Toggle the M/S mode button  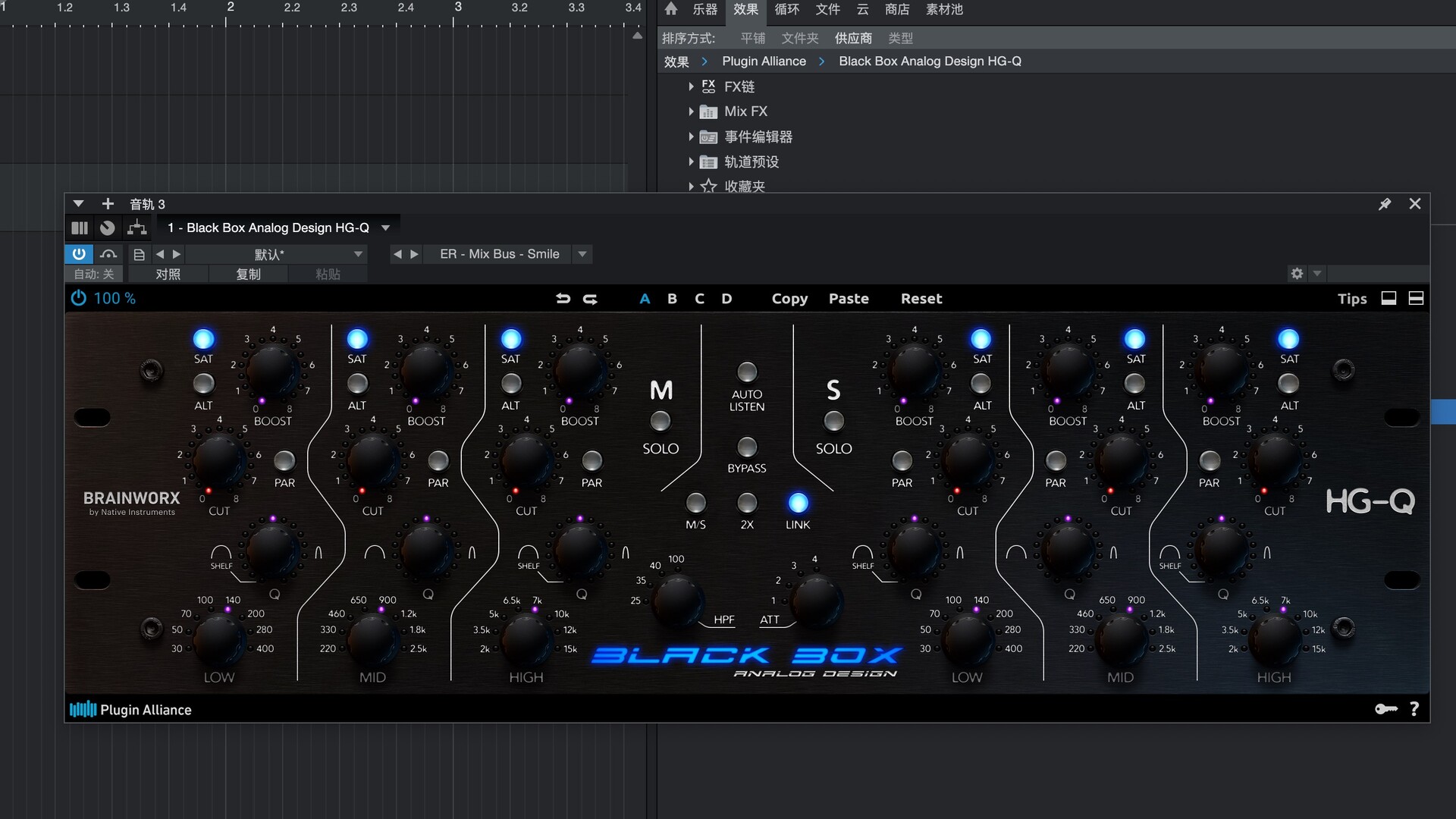coord(695,502)
